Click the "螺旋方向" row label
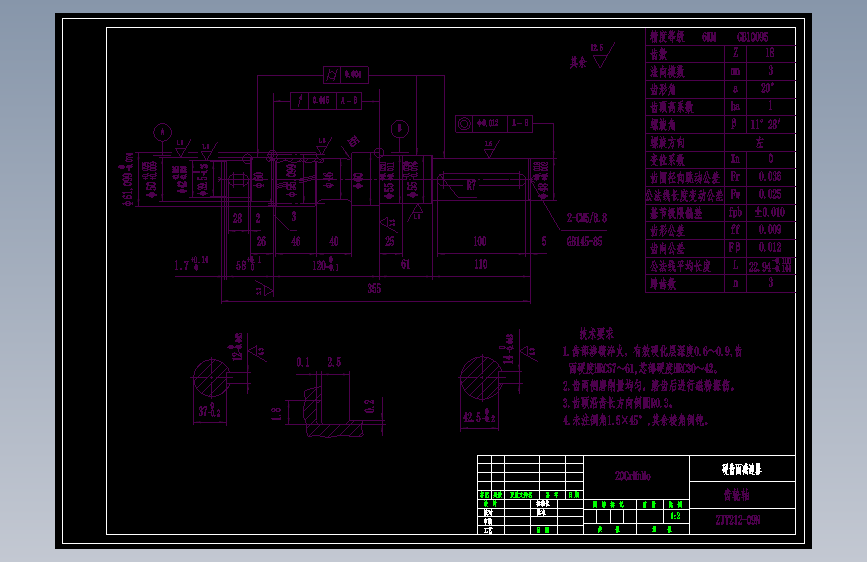 667,143
